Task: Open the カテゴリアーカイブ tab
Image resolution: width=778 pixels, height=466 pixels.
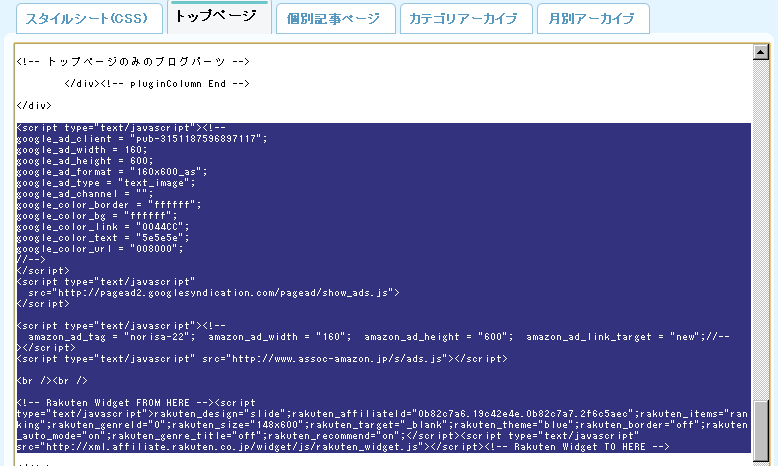Action: pyautogui.click(x=466, y=19)
